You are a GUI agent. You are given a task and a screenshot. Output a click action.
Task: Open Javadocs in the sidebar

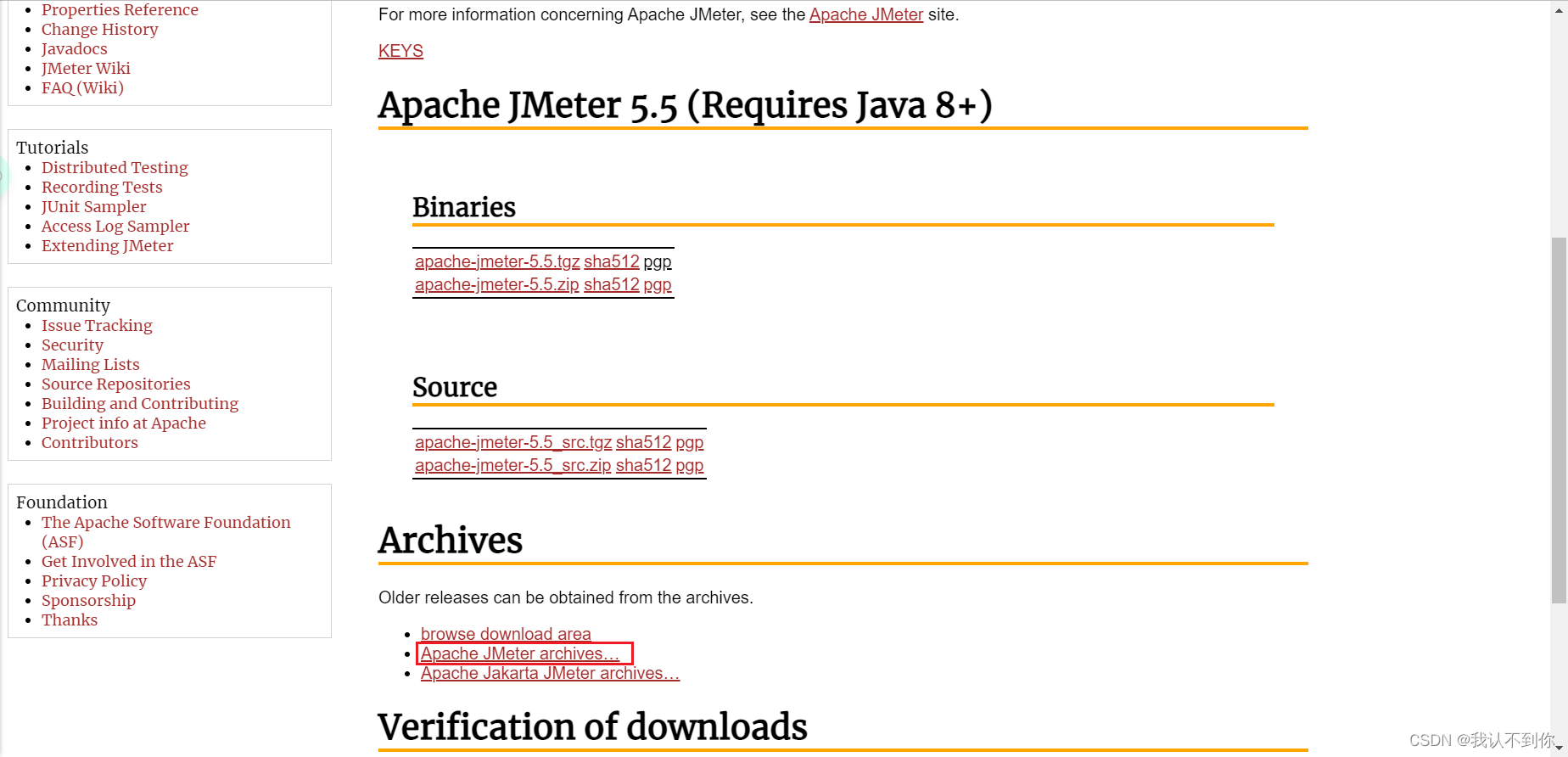point(75,48)
